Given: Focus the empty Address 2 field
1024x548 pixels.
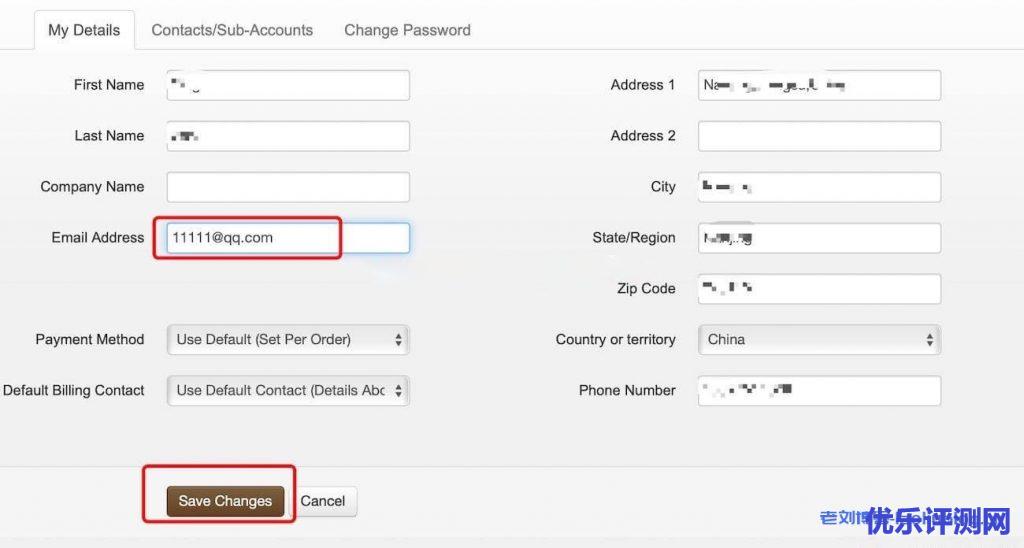Looking at the screenshot, I should pos(820,136).
